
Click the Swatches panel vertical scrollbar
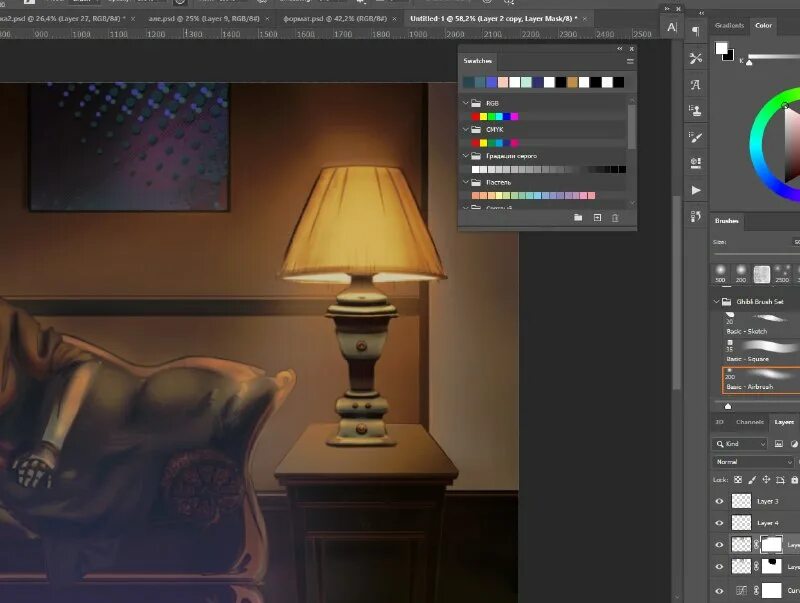tap(632, 127)
